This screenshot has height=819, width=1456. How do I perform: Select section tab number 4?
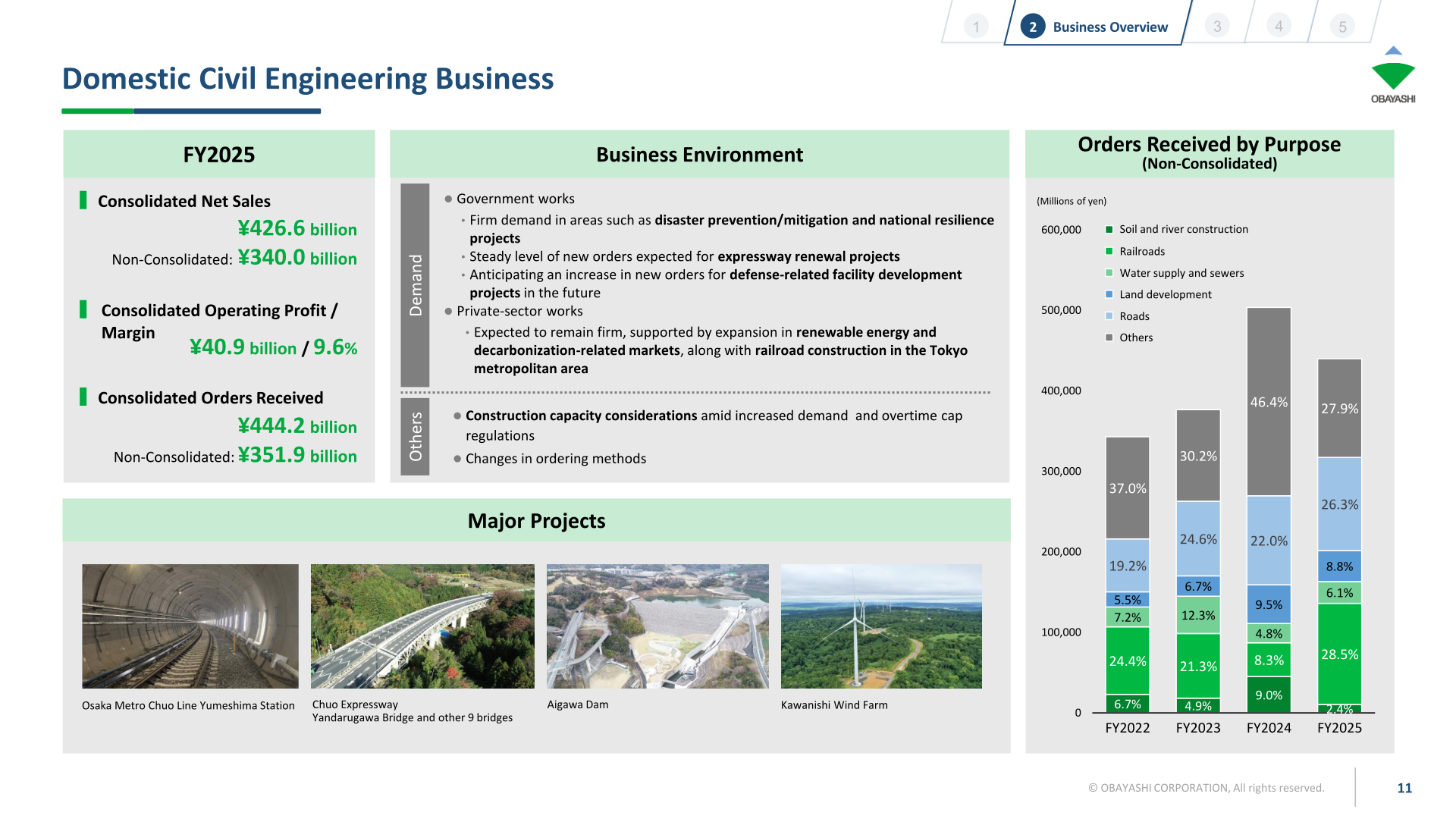1279,26
